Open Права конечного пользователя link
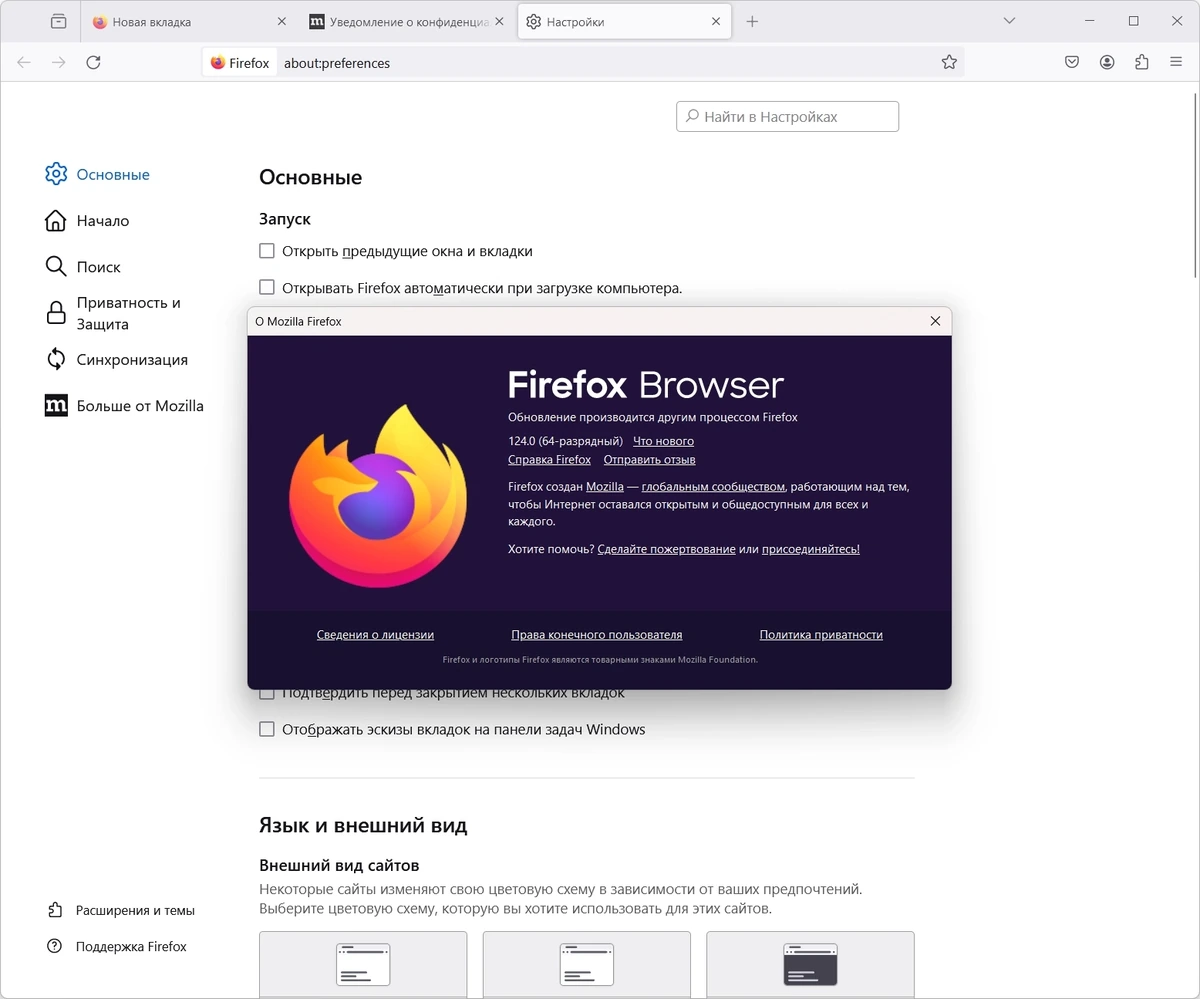Screen dimensions: 1200x999 coord(597,635)
